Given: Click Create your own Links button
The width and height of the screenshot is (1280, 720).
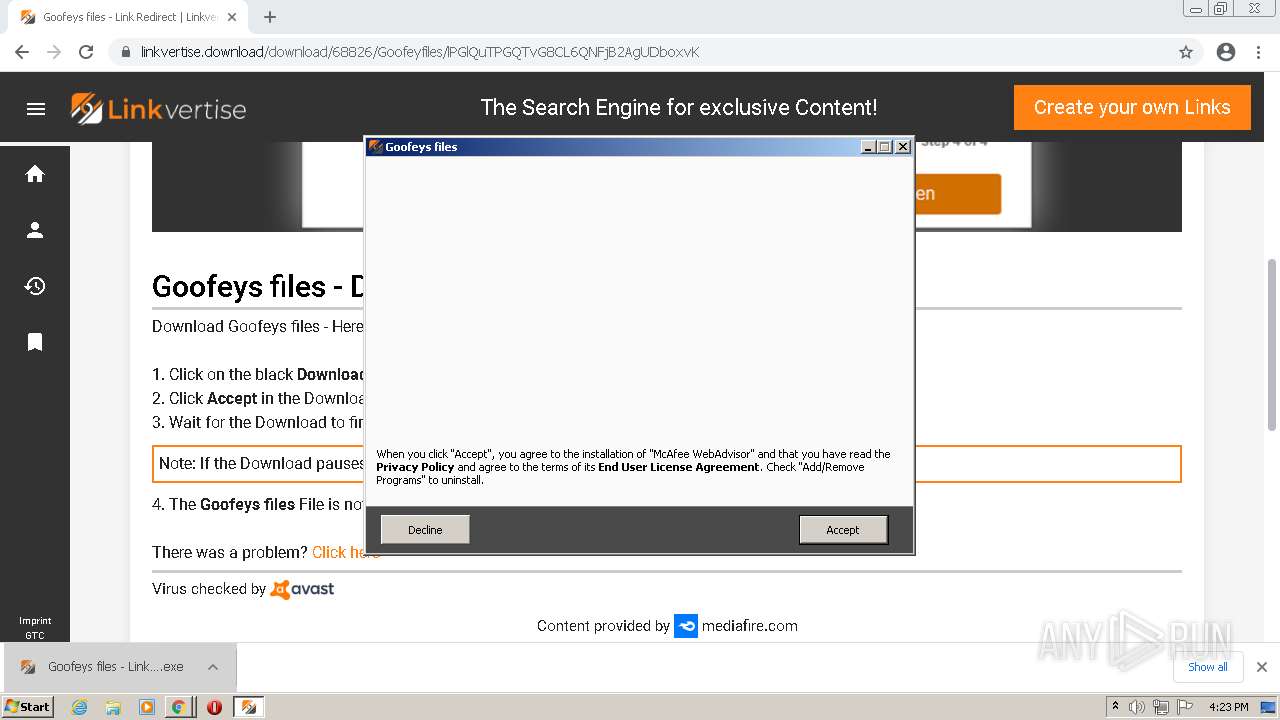Looking at the screenshot, I should [x=1132, y=107].
